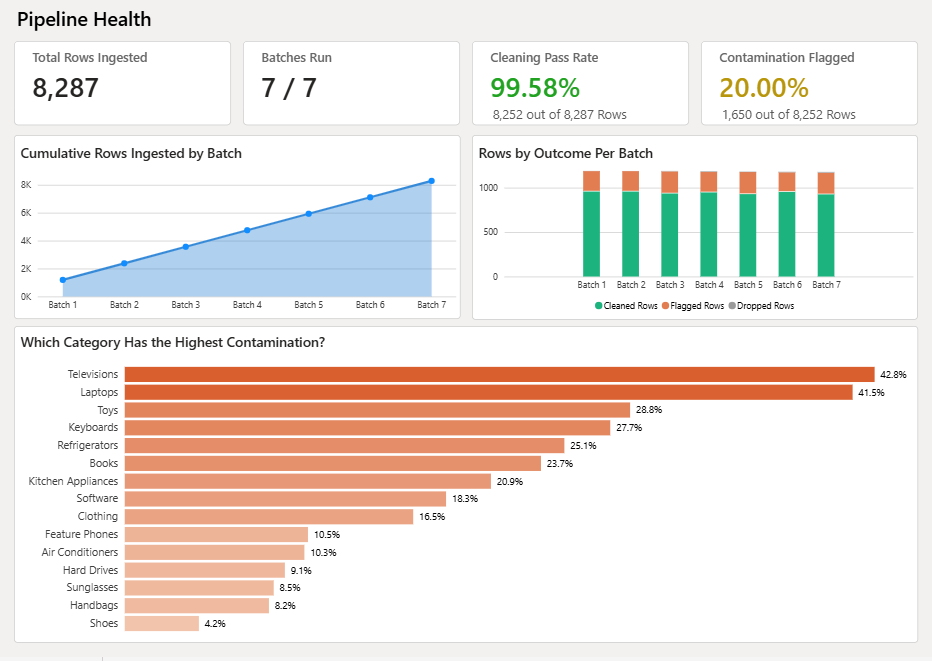Click 'Rows by Outcome Per Batch' title
The height and width of the screenshot is (661, 932).
click(565, 153)
